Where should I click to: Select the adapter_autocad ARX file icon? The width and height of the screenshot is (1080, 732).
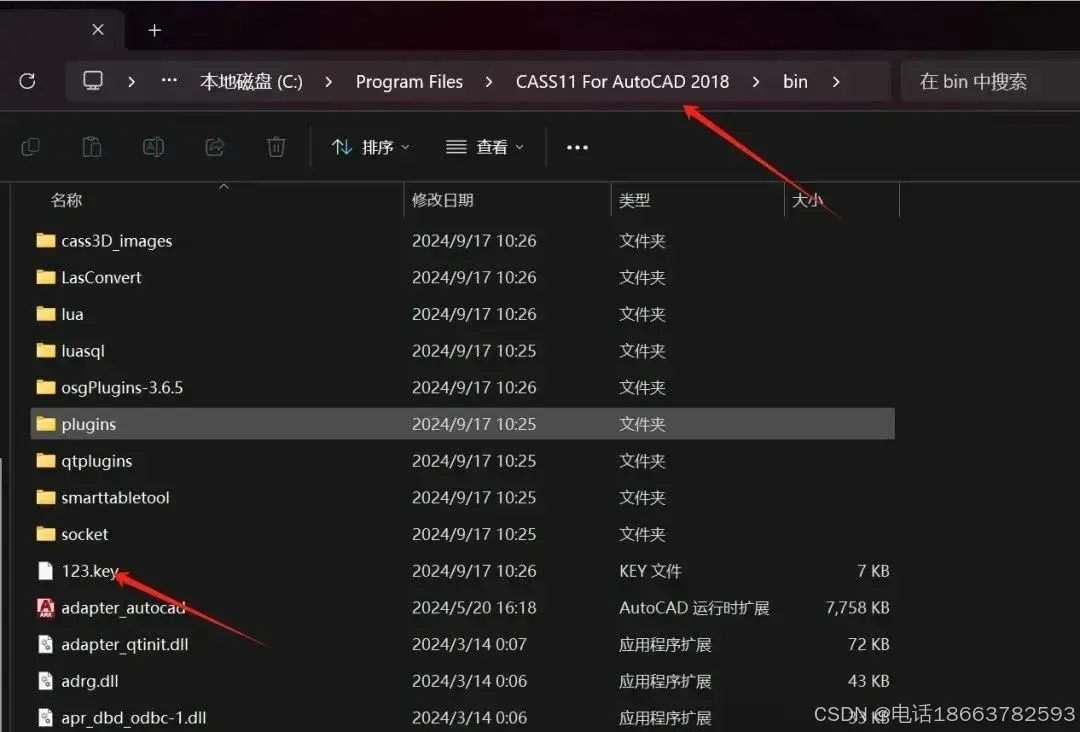[x=45, y=607]
